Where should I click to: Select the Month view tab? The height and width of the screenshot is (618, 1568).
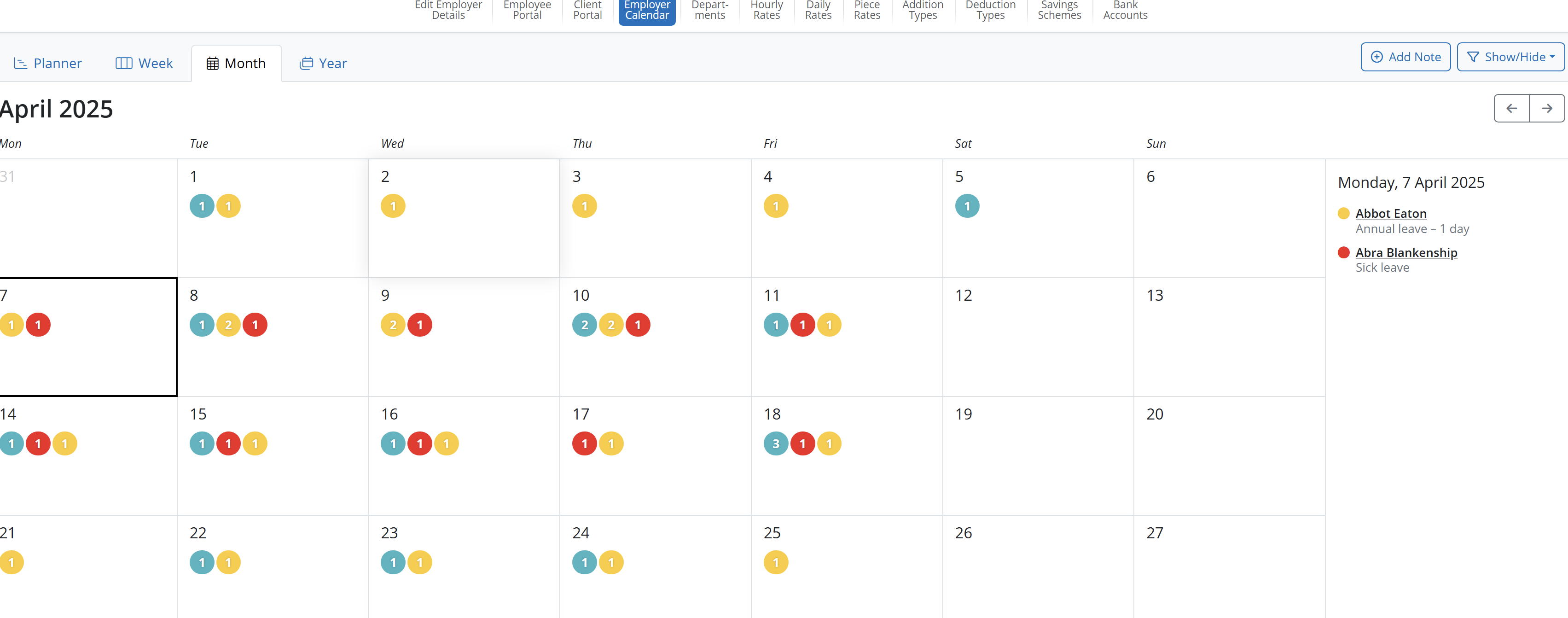click(236, 64)
